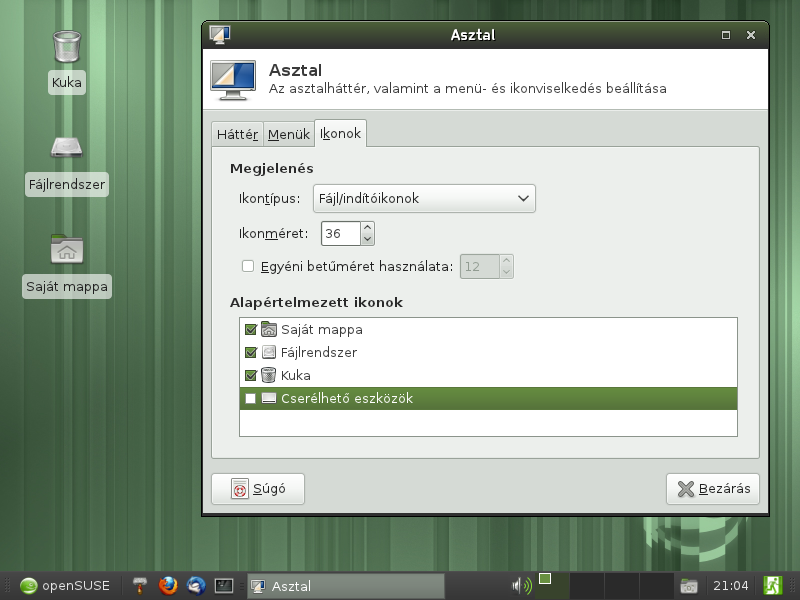This screenshot has height=600, width=800.
Task: Click the Asztal taskbar window button
Action: (346, 586)
